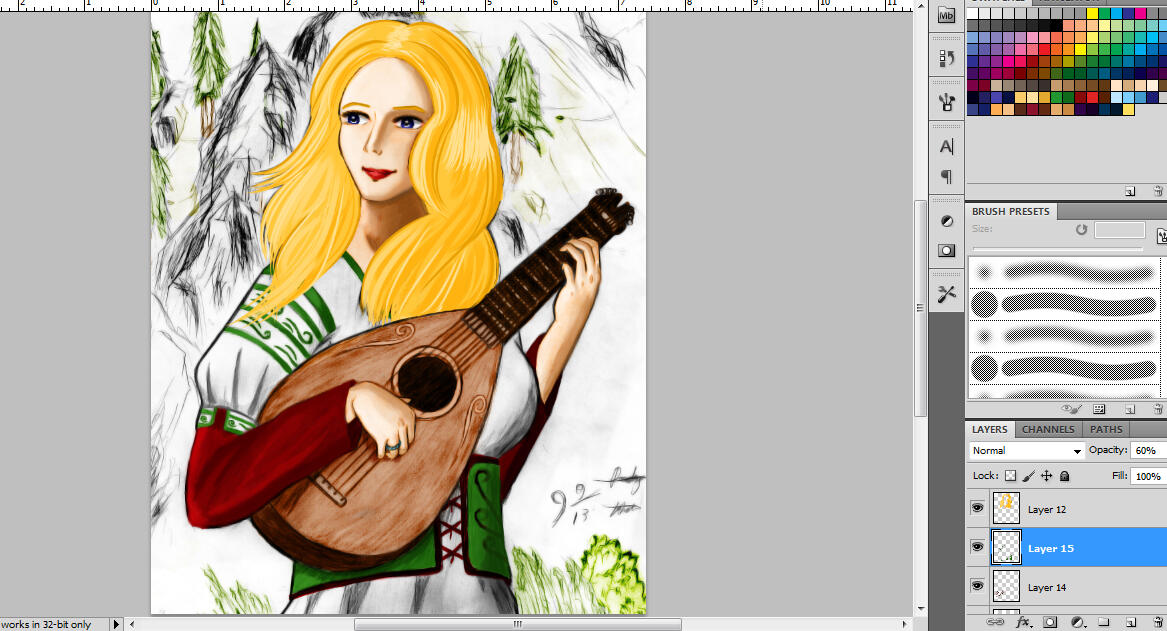Enable lock all for the layer

click(x=1064, y=477)
